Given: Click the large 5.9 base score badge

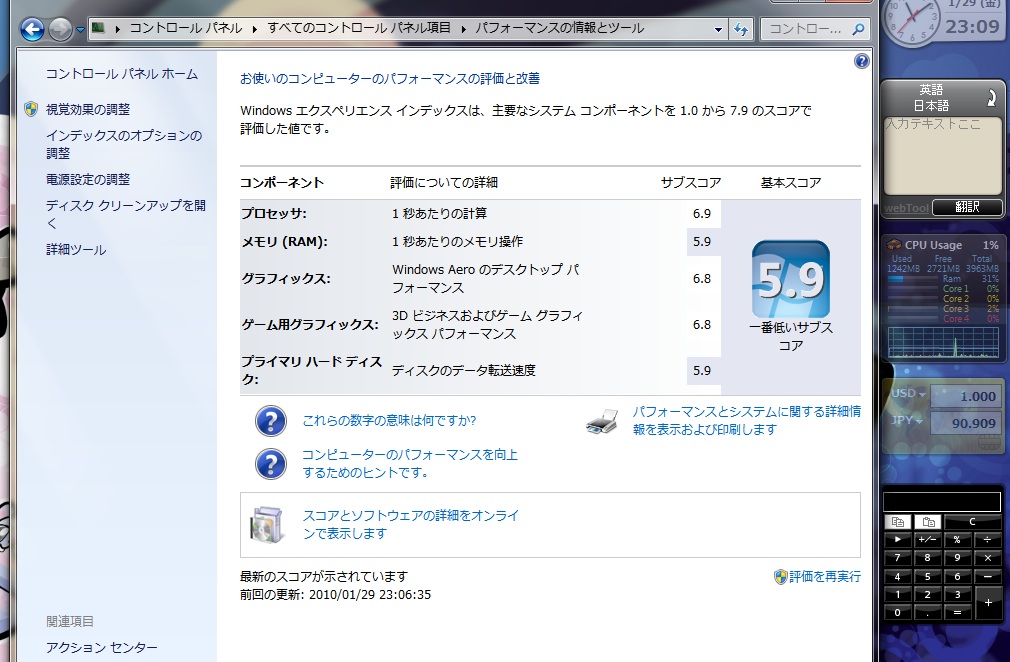Looking at the screenshot, I should 790,279.
